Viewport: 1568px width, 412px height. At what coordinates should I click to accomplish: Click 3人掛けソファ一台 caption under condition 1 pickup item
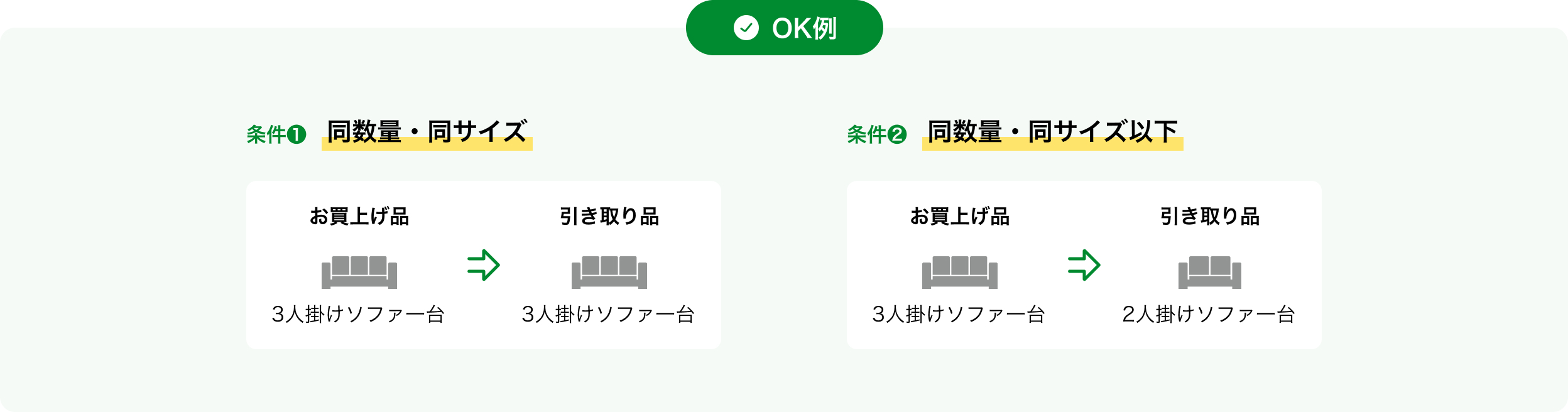point(608,314)
